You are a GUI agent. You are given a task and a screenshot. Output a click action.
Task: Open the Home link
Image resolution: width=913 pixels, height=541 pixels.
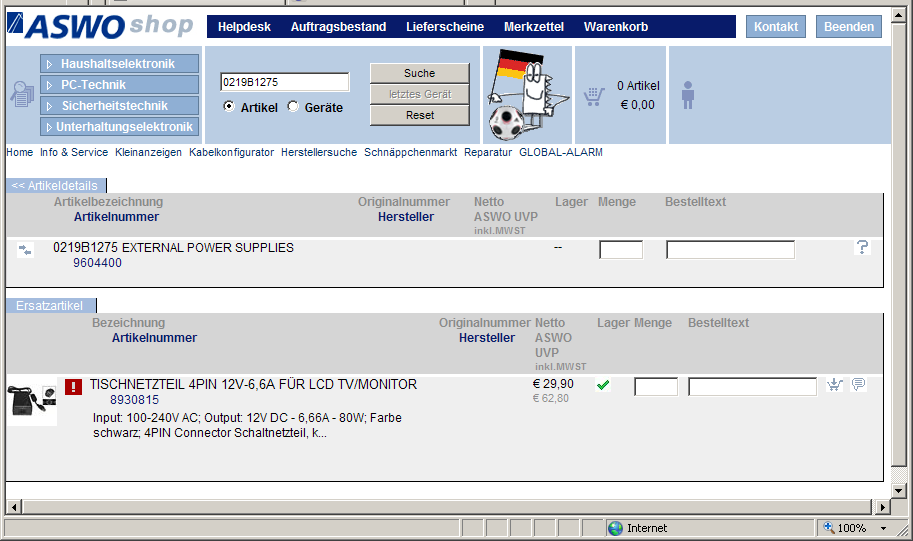coord(20,152)
